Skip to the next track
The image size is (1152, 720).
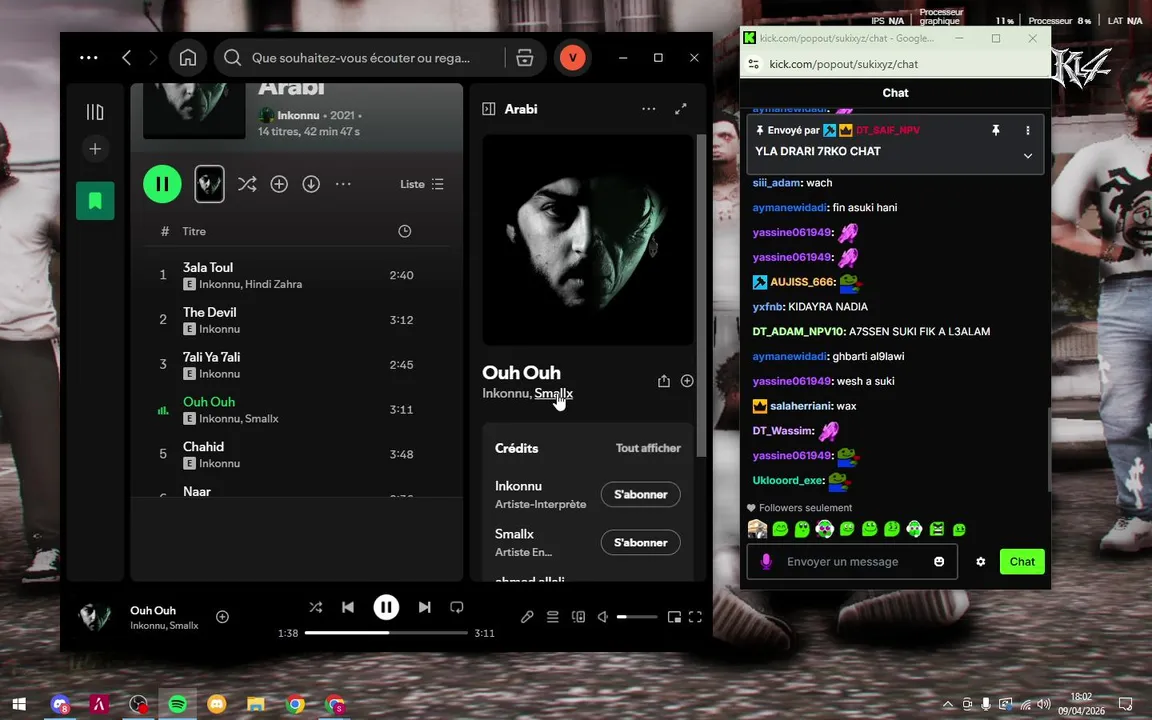point(425,607)
